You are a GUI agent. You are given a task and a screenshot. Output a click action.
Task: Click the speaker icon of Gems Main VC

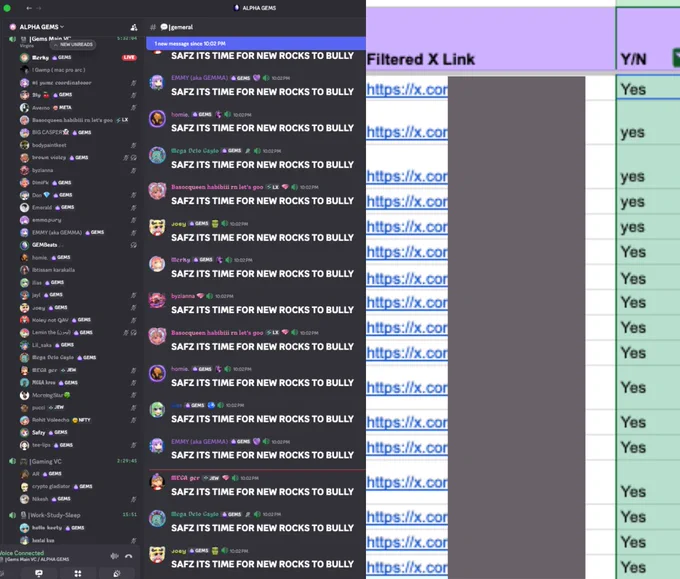[13, 39]
